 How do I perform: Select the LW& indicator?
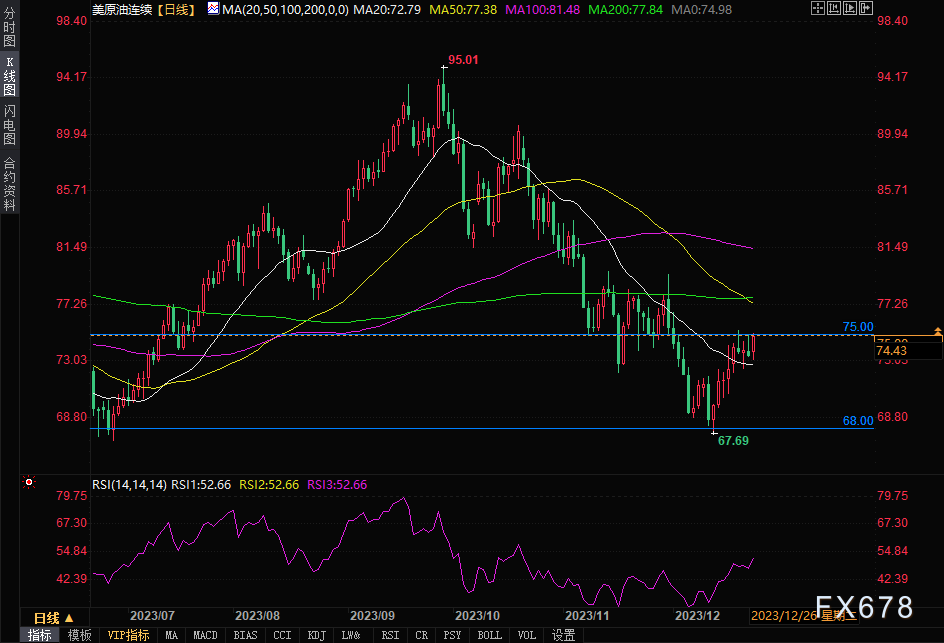(351, 635)
